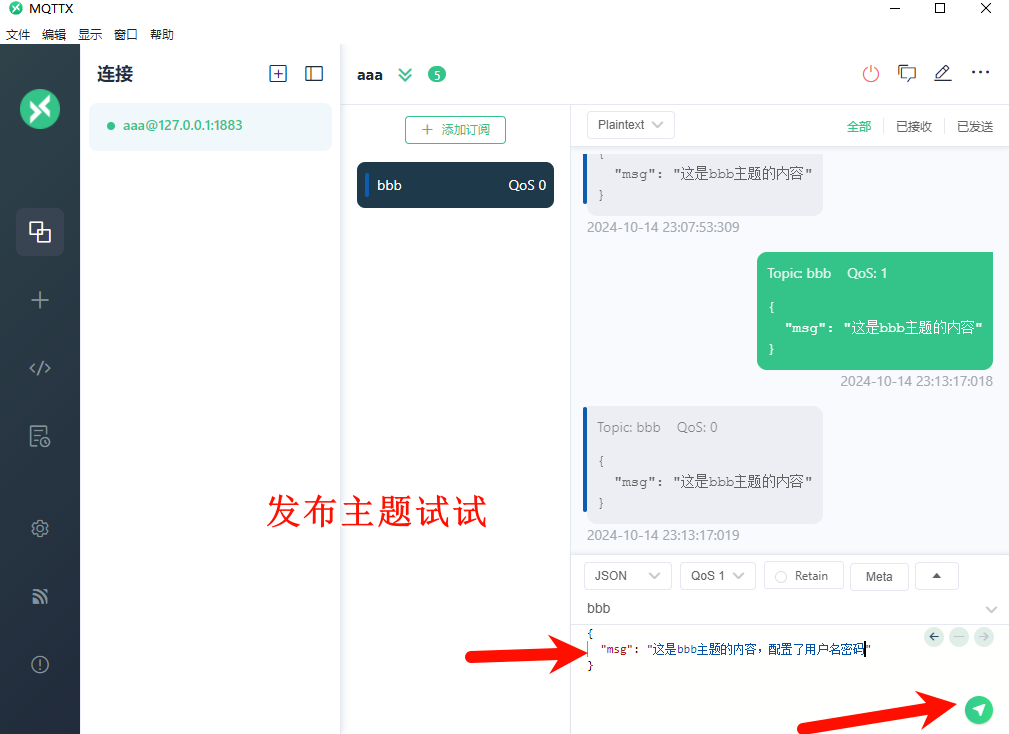This screenshot has width=1009, height=734.
Task: Open Settings gear icon
Action: tap(40, 528)
